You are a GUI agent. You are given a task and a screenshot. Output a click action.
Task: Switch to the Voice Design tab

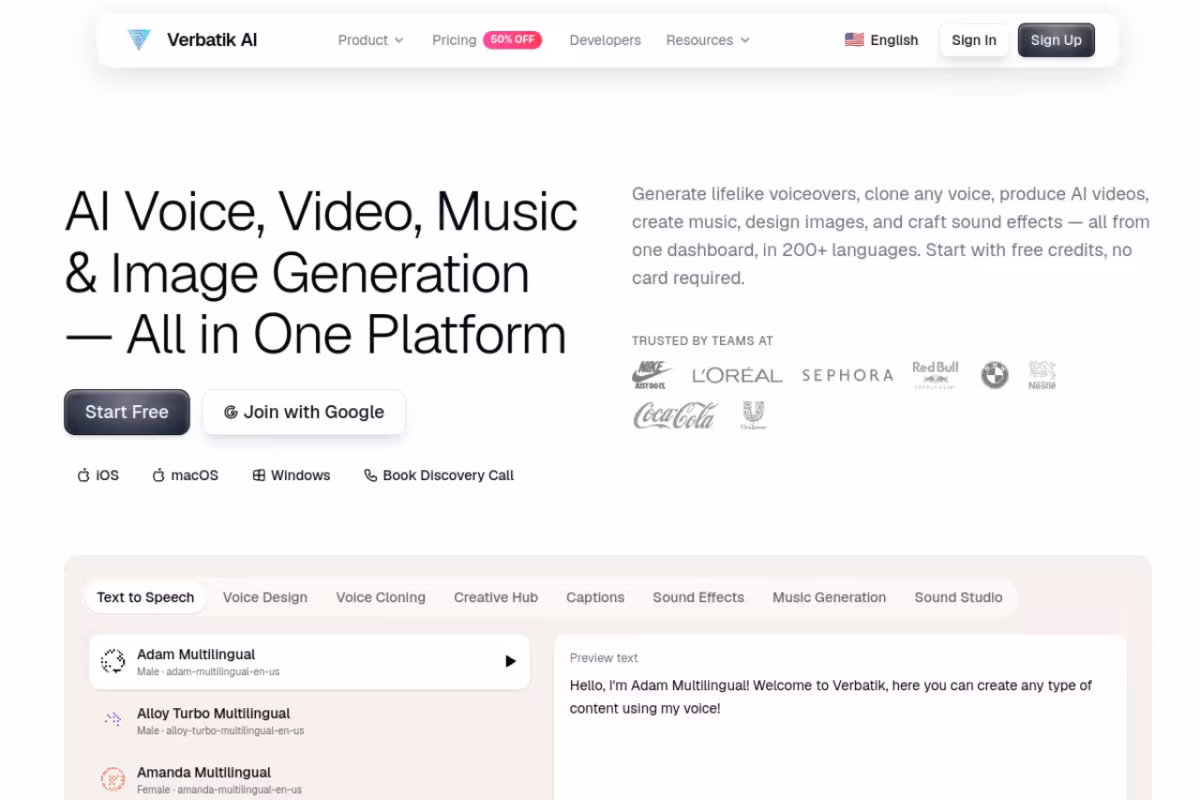[265, 597]
